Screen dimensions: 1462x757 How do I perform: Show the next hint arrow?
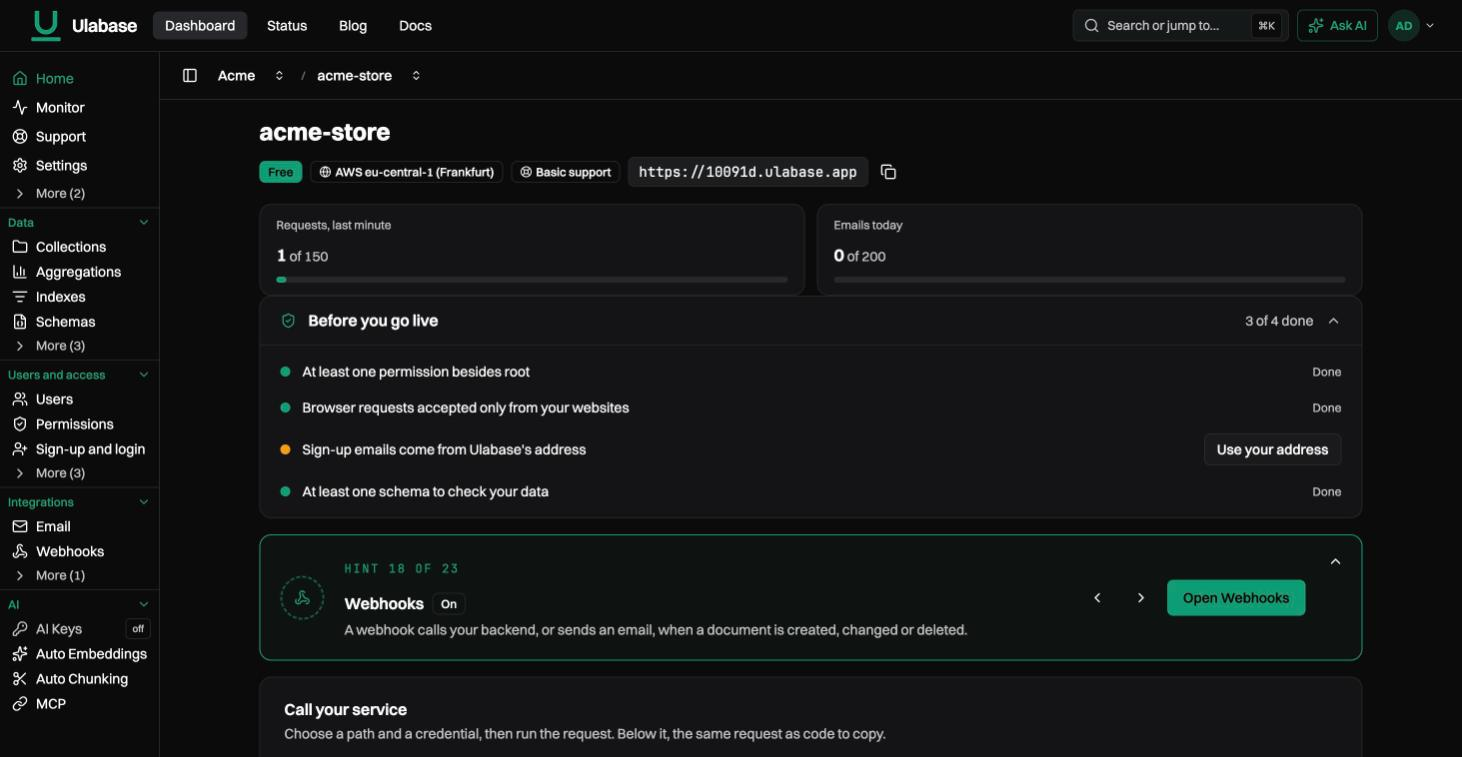(x=1141, y=598)
